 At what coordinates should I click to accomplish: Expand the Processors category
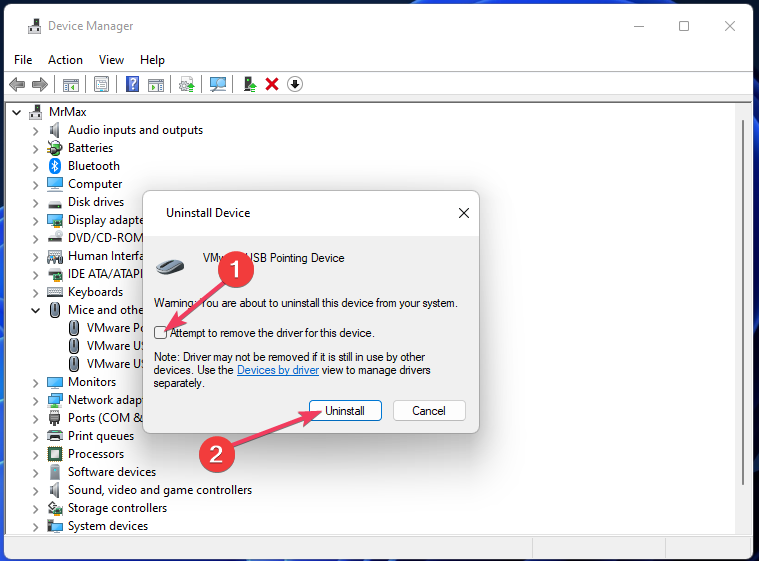35,455
